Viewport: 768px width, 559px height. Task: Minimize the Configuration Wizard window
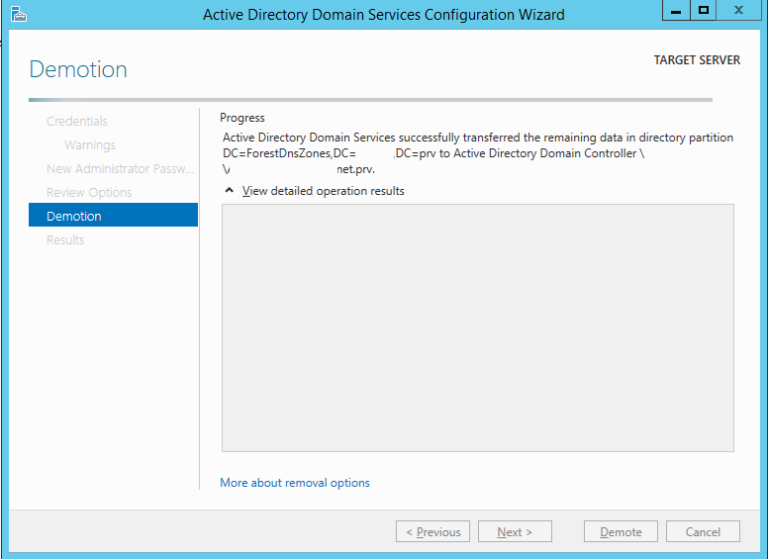click(x=676, y=11)
